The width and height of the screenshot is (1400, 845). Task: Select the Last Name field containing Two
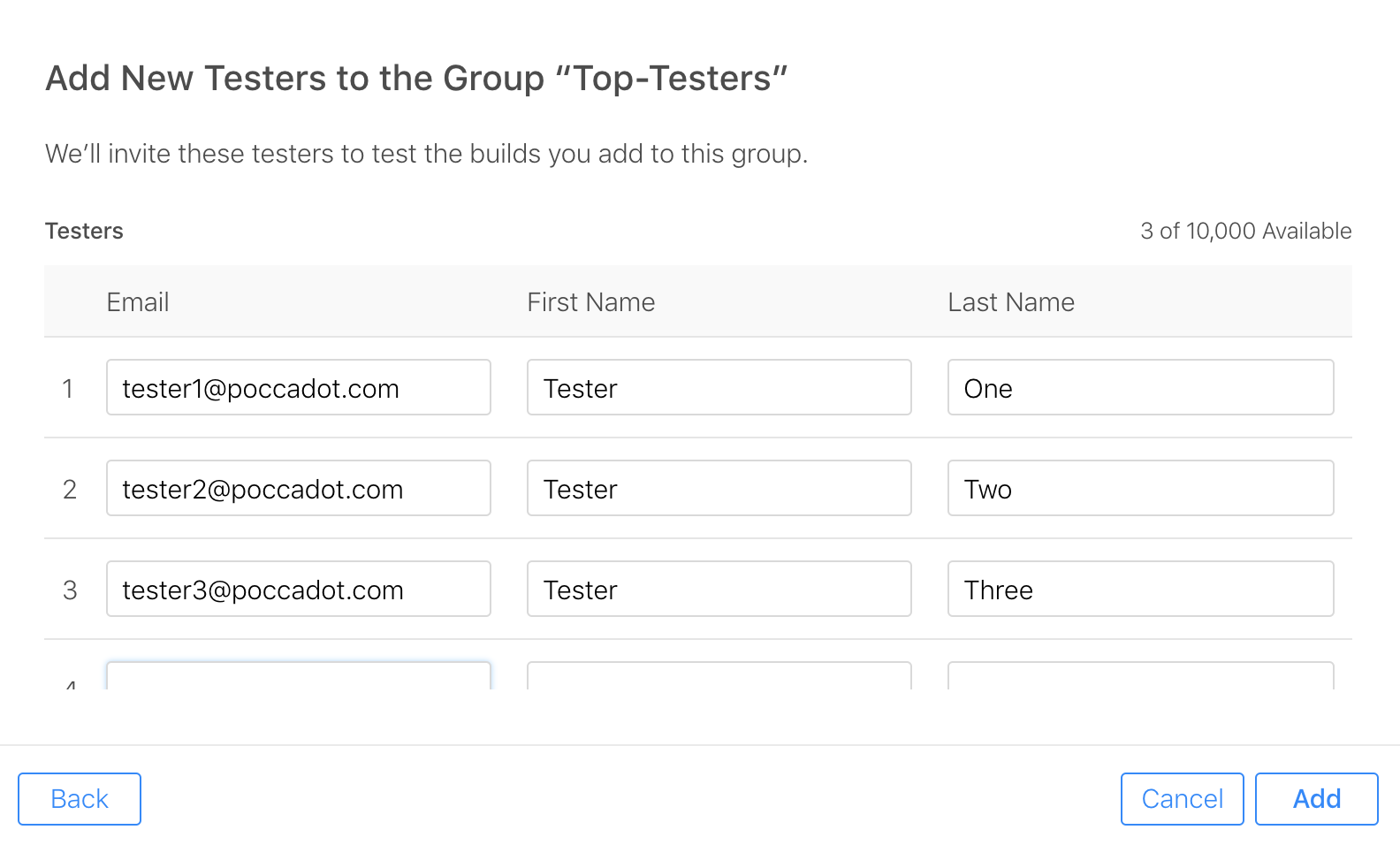(x=1141, y=488)
